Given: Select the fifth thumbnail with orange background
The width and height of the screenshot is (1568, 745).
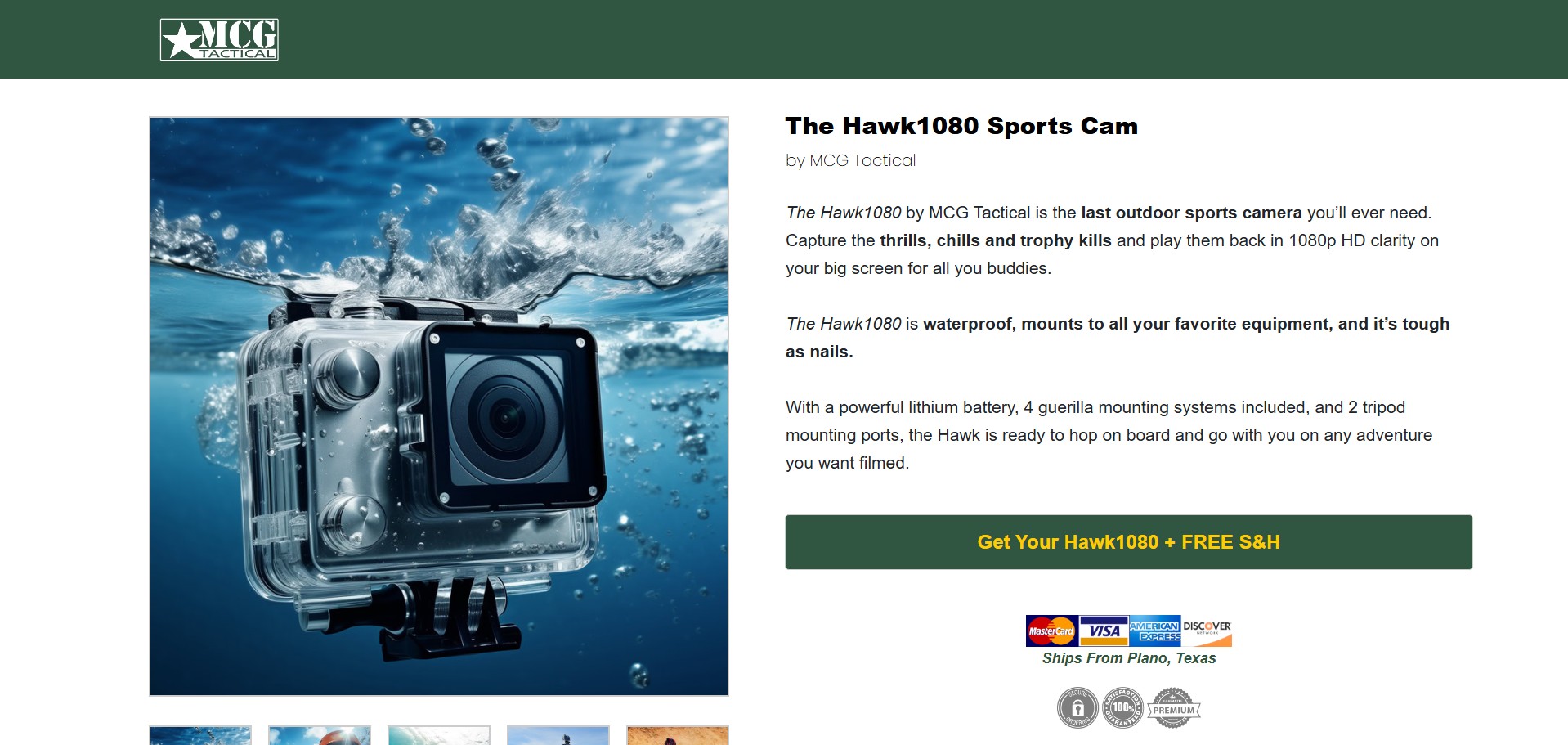Looking at the screenshot, I should [x=678, y=735].
